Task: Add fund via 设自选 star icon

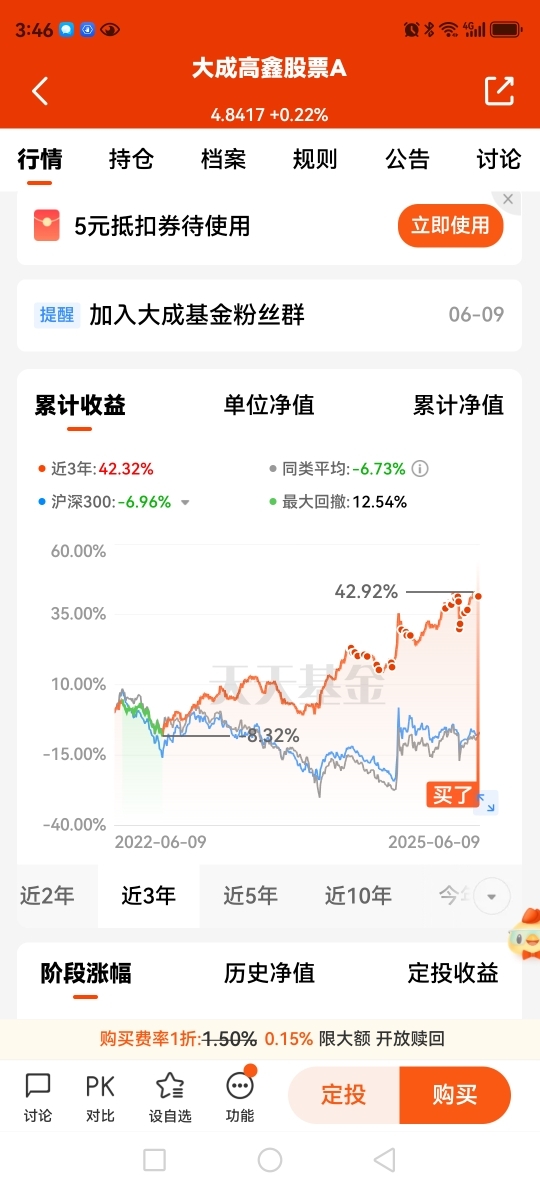Action: click(x=170, y=1098)
